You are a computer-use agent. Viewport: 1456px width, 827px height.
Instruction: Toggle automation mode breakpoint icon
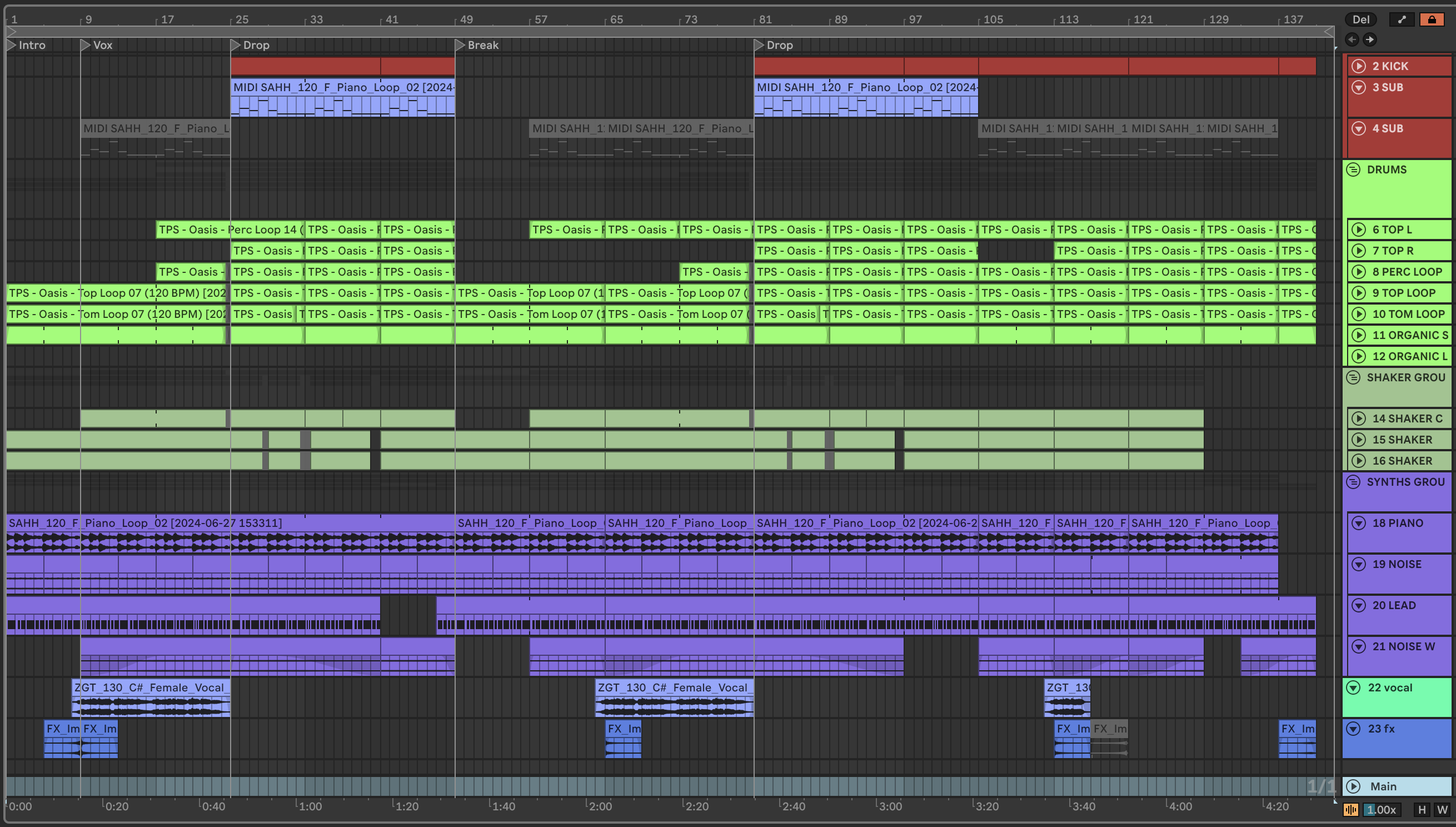pyautogui.click(x=1402, y=19)
